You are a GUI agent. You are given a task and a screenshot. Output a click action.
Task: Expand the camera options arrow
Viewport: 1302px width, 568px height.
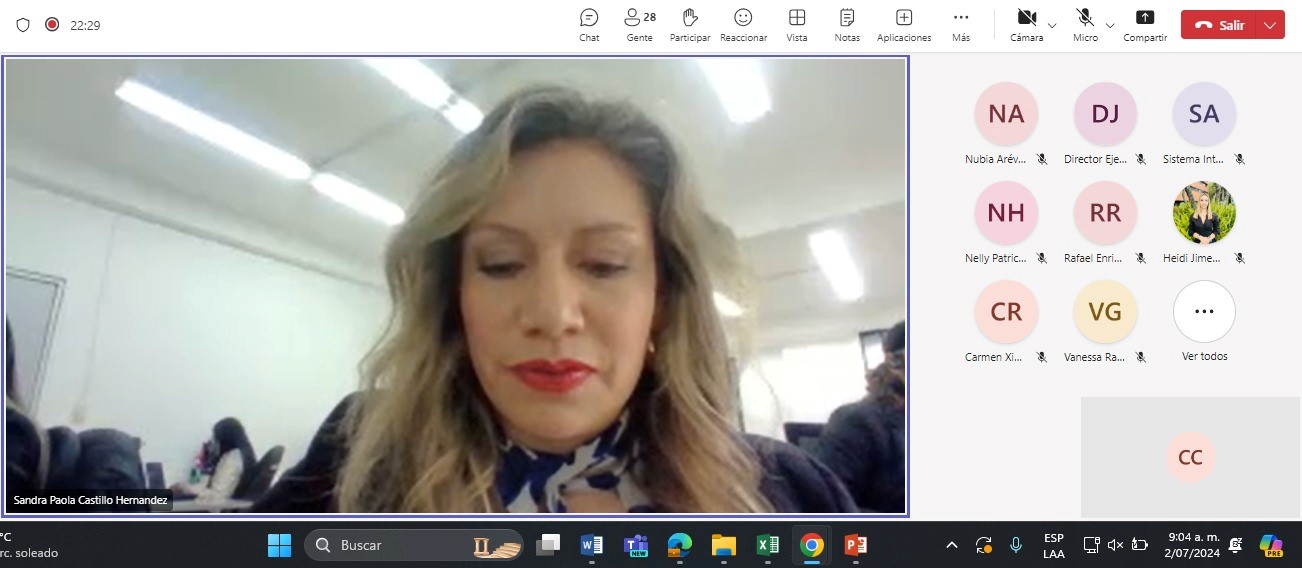tap(1052, 25)
